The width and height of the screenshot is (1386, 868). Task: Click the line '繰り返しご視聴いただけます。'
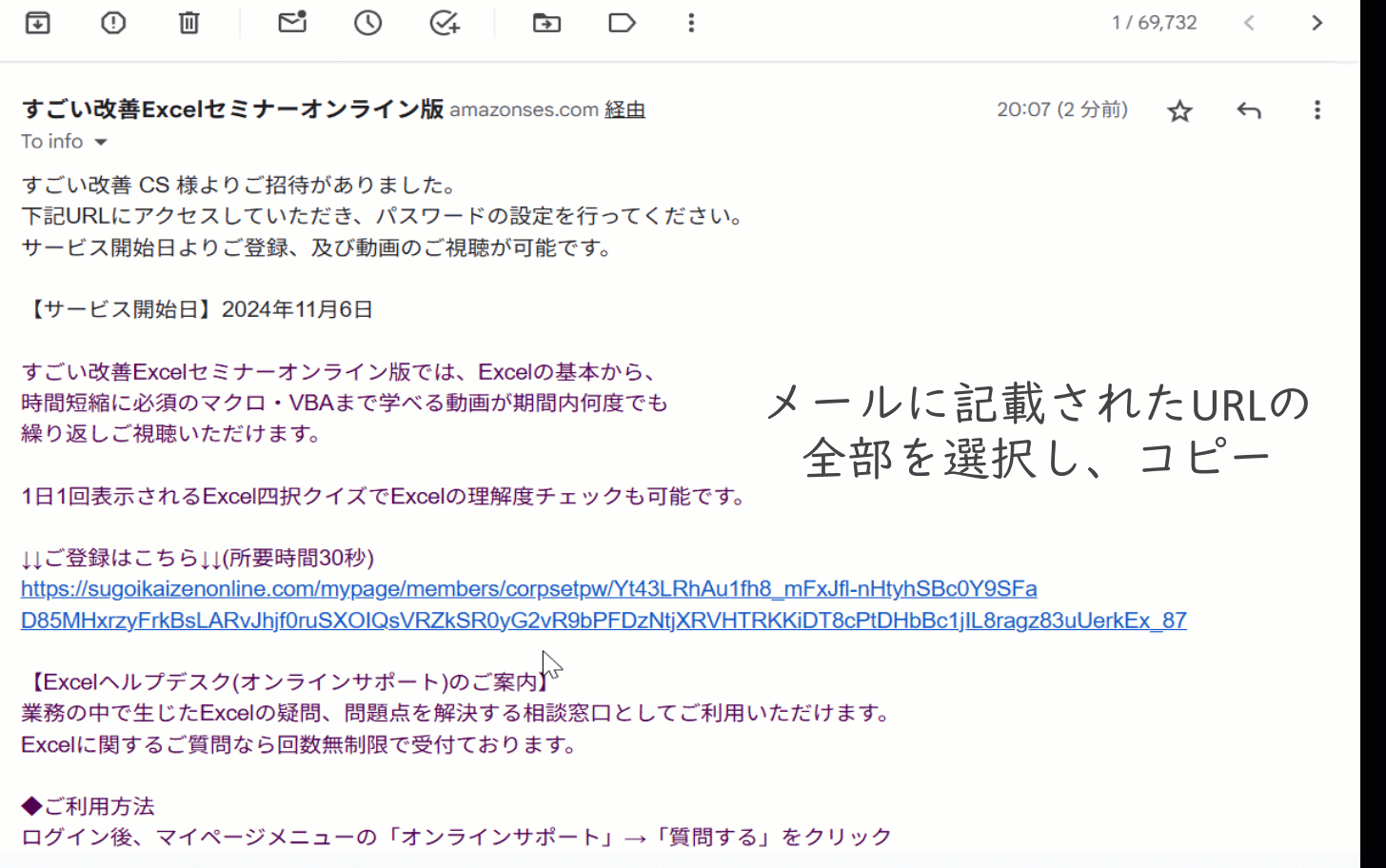coord(171,434)
